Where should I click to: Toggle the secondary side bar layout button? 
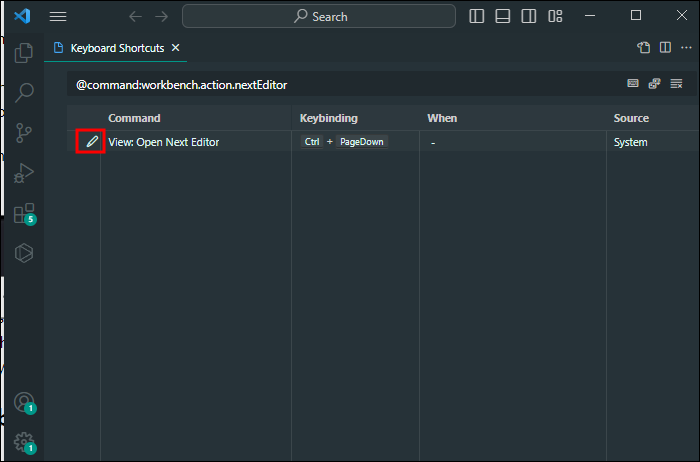(x=529, y=16)
